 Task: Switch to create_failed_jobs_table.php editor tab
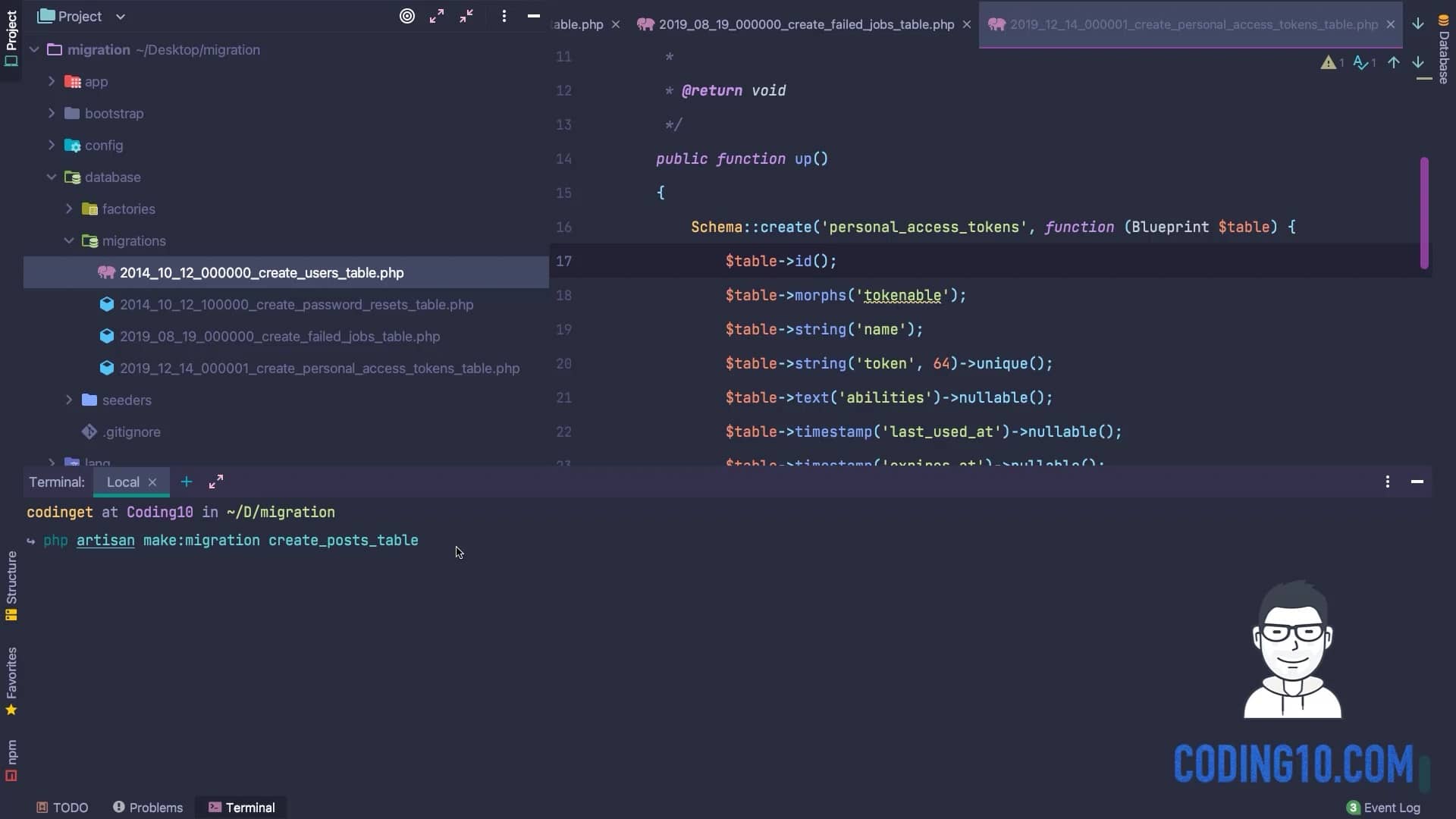click(806, 24)
